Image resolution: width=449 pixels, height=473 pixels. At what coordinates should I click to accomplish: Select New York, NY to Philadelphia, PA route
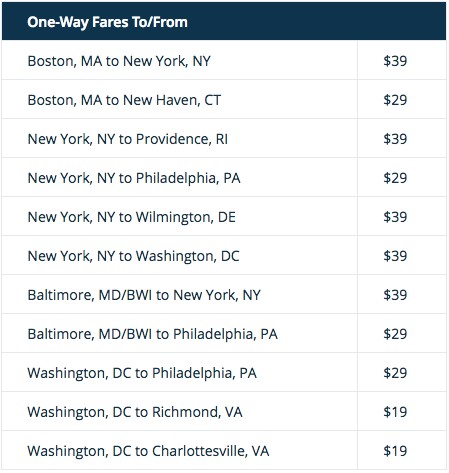coord(134,178)
